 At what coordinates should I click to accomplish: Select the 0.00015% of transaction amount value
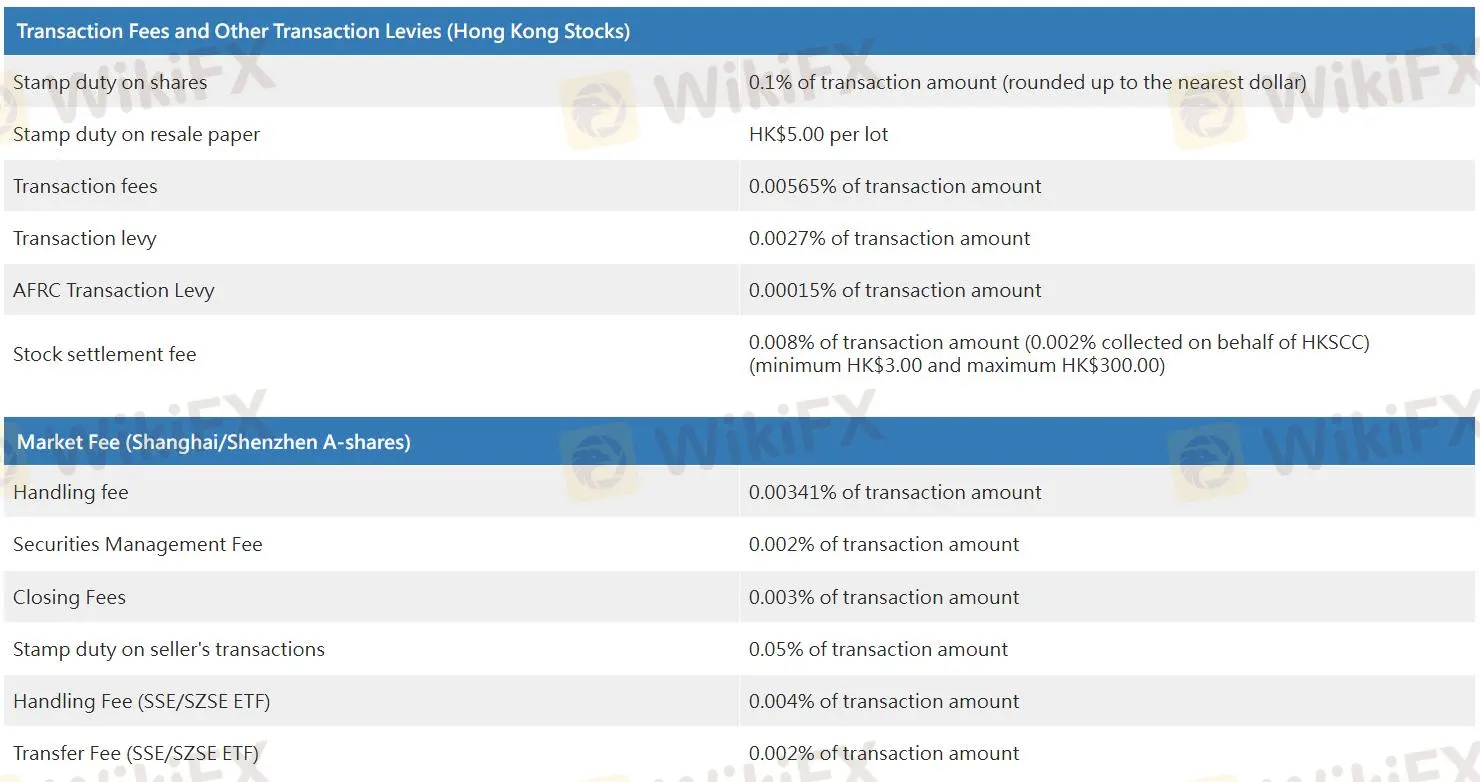click(895, 290)
